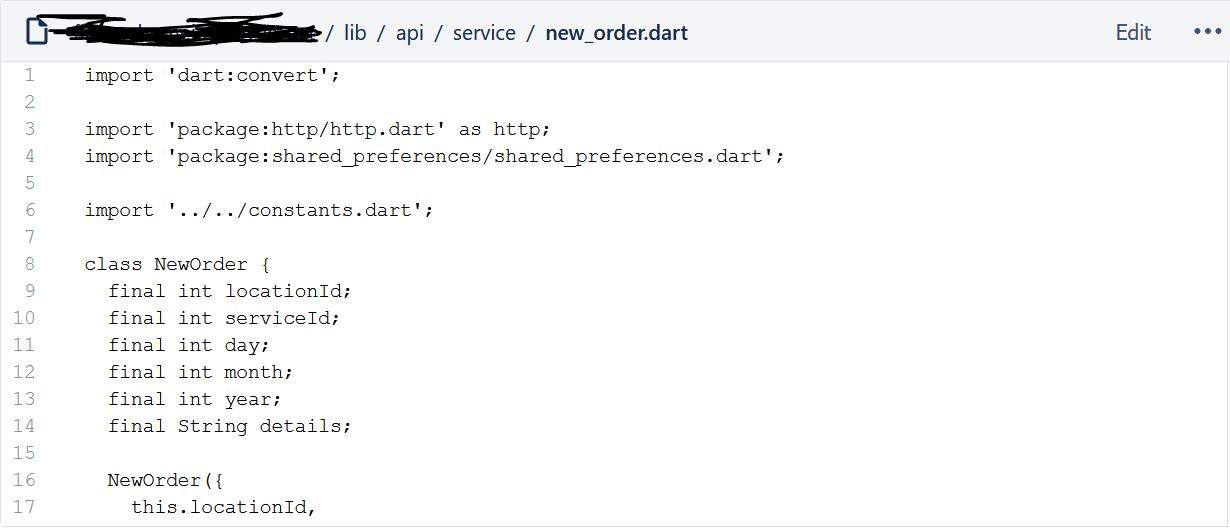The image size is (1230, 528).
Task: Click the file icon beside breadcrumb path
Action: 37,33
